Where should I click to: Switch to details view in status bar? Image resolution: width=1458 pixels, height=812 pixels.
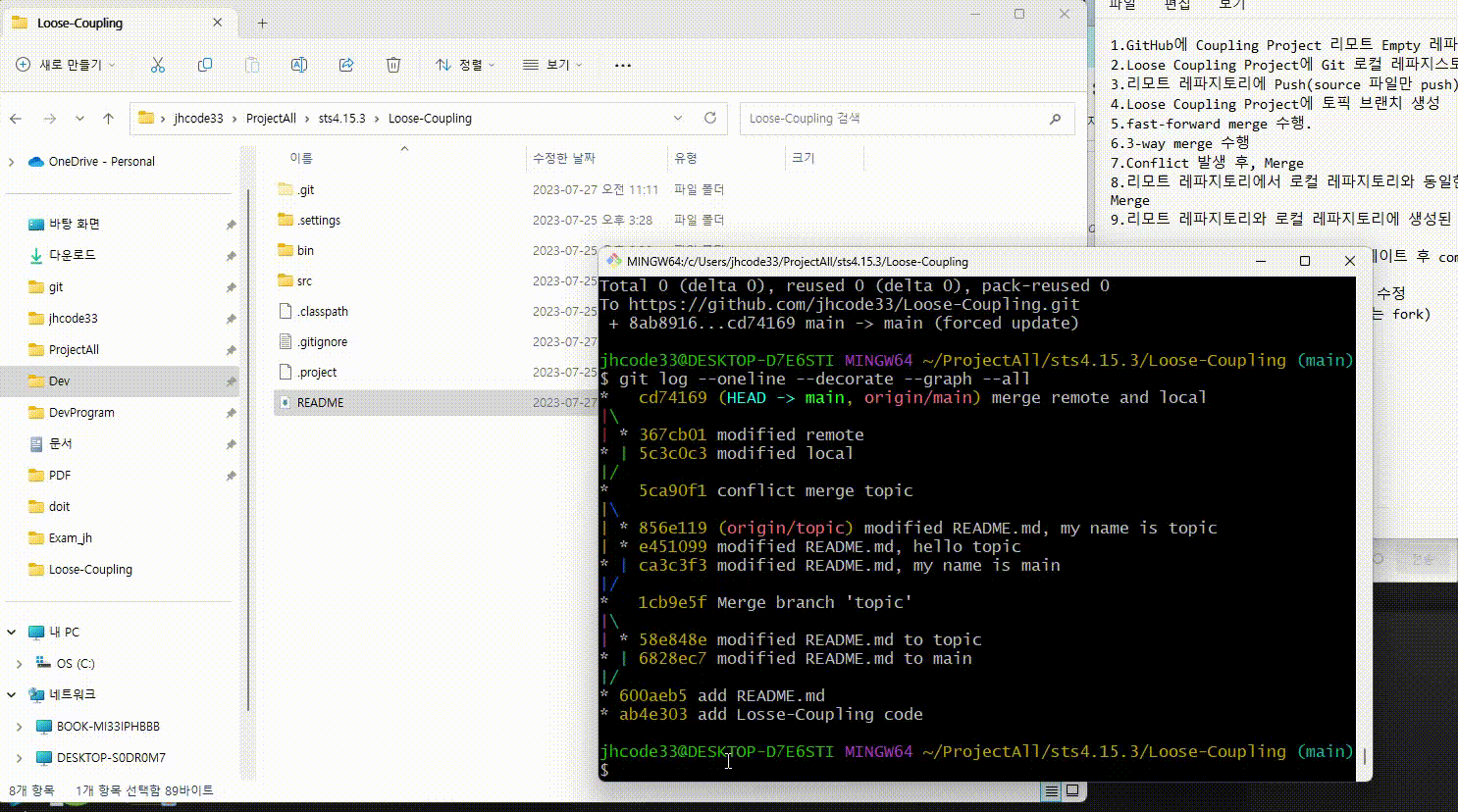pyautogui.click(x=1051, y=790)
